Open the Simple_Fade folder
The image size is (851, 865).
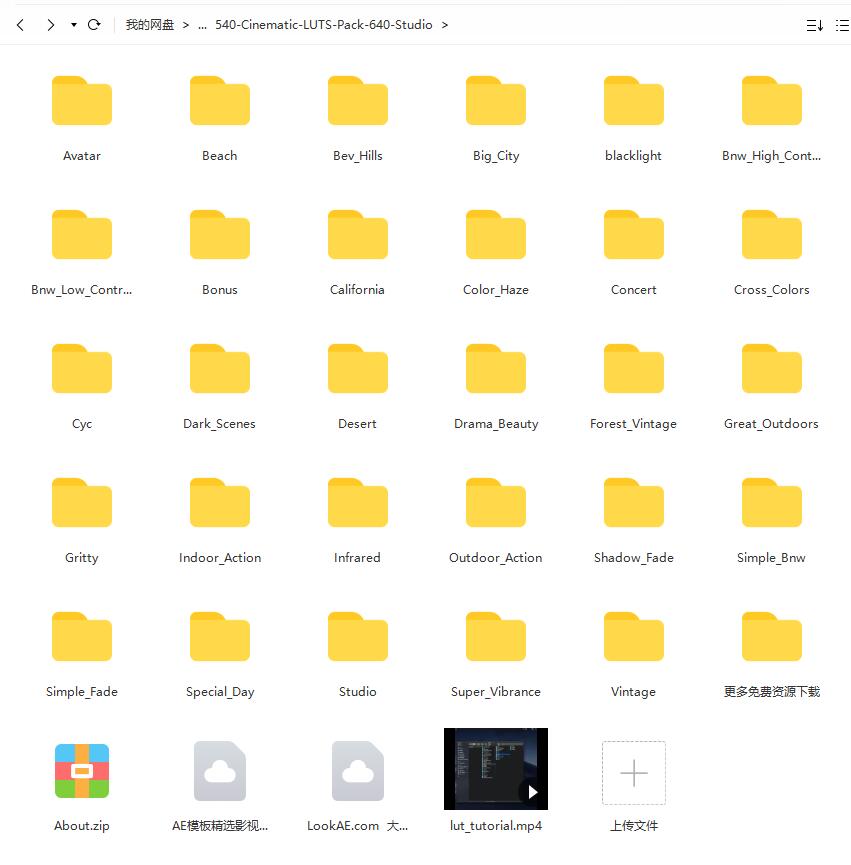(82, 637)
